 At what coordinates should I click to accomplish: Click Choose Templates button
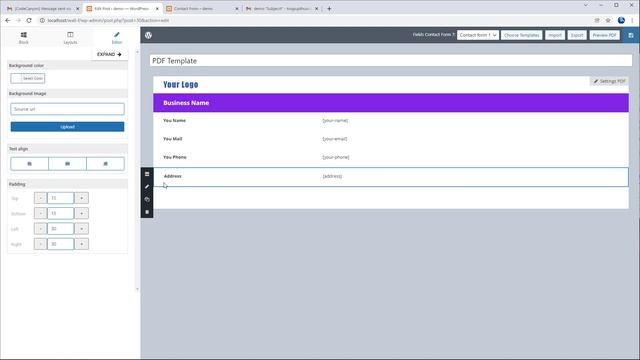coord(522,35)
